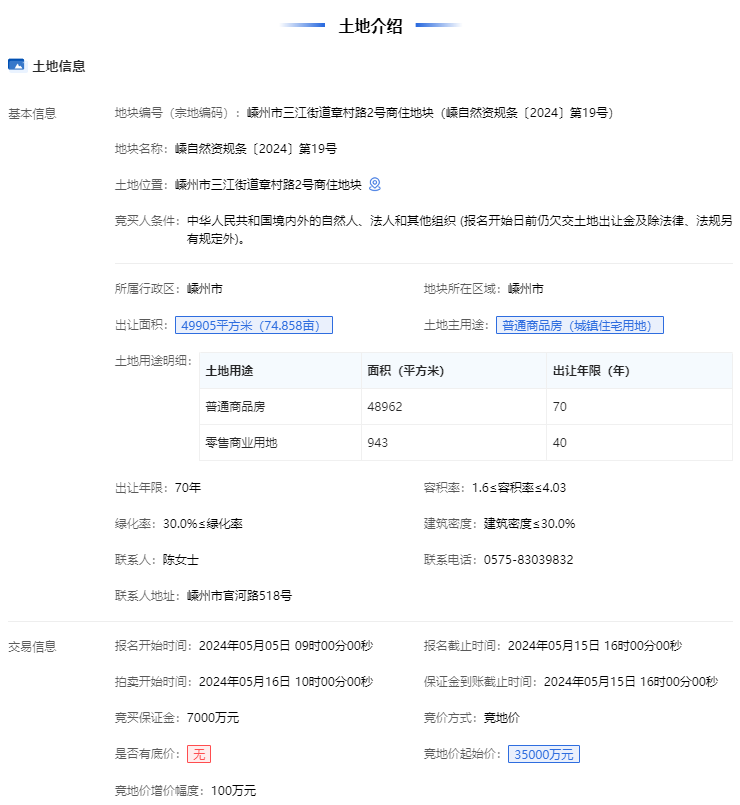This screenshot has width=740, height=805.
Task: Click the address 嵊州市官河路518号
Action: point(240,596)
